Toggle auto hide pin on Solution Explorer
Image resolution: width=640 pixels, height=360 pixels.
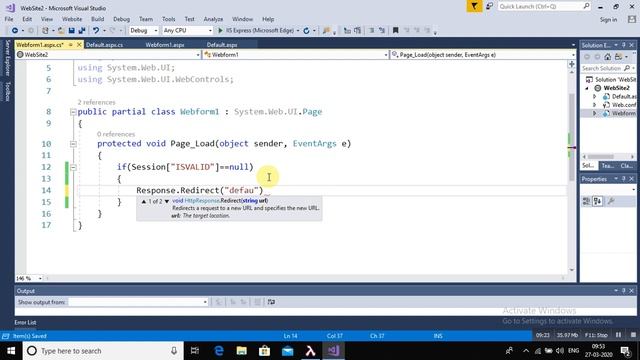[x=624, y=45]
